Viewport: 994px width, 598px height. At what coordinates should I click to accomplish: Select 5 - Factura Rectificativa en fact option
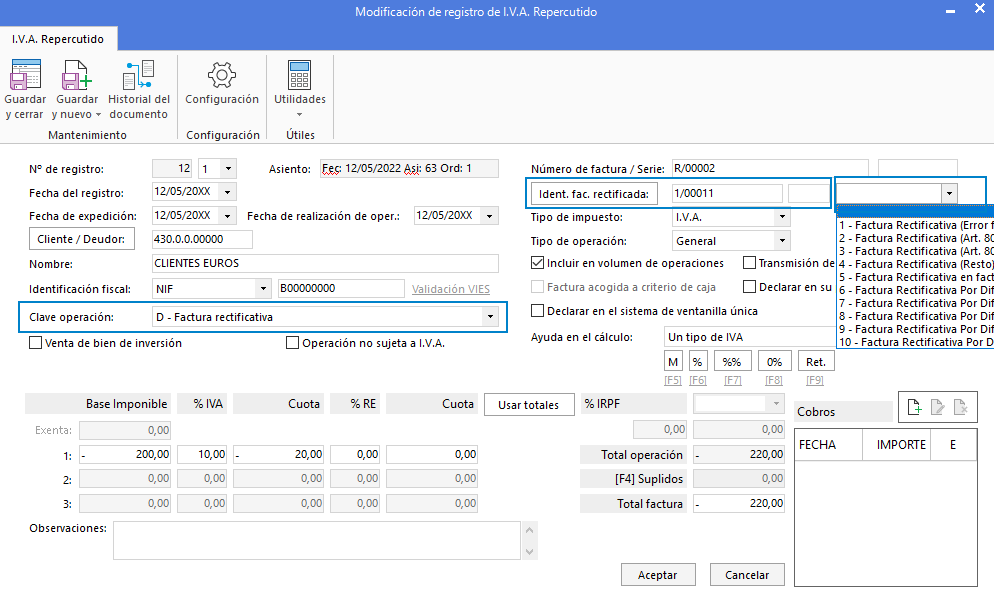click(916, 277)
